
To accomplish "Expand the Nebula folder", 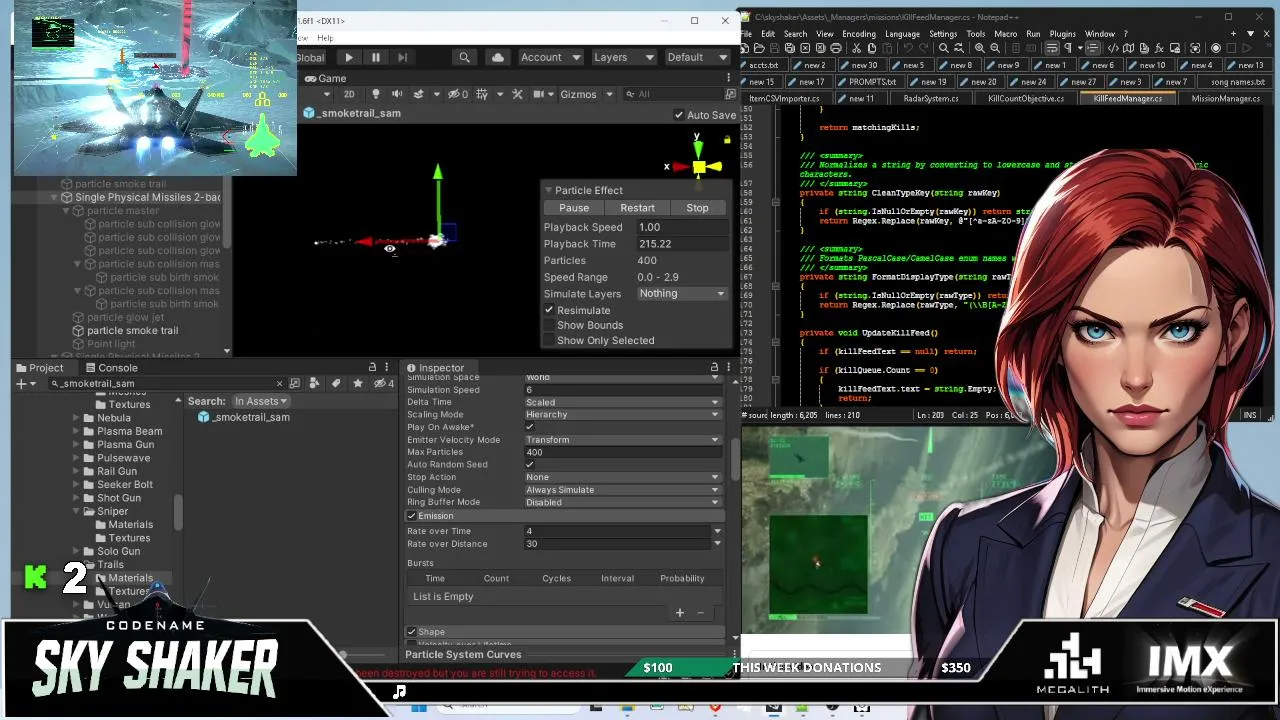I will tap(76, 418).
